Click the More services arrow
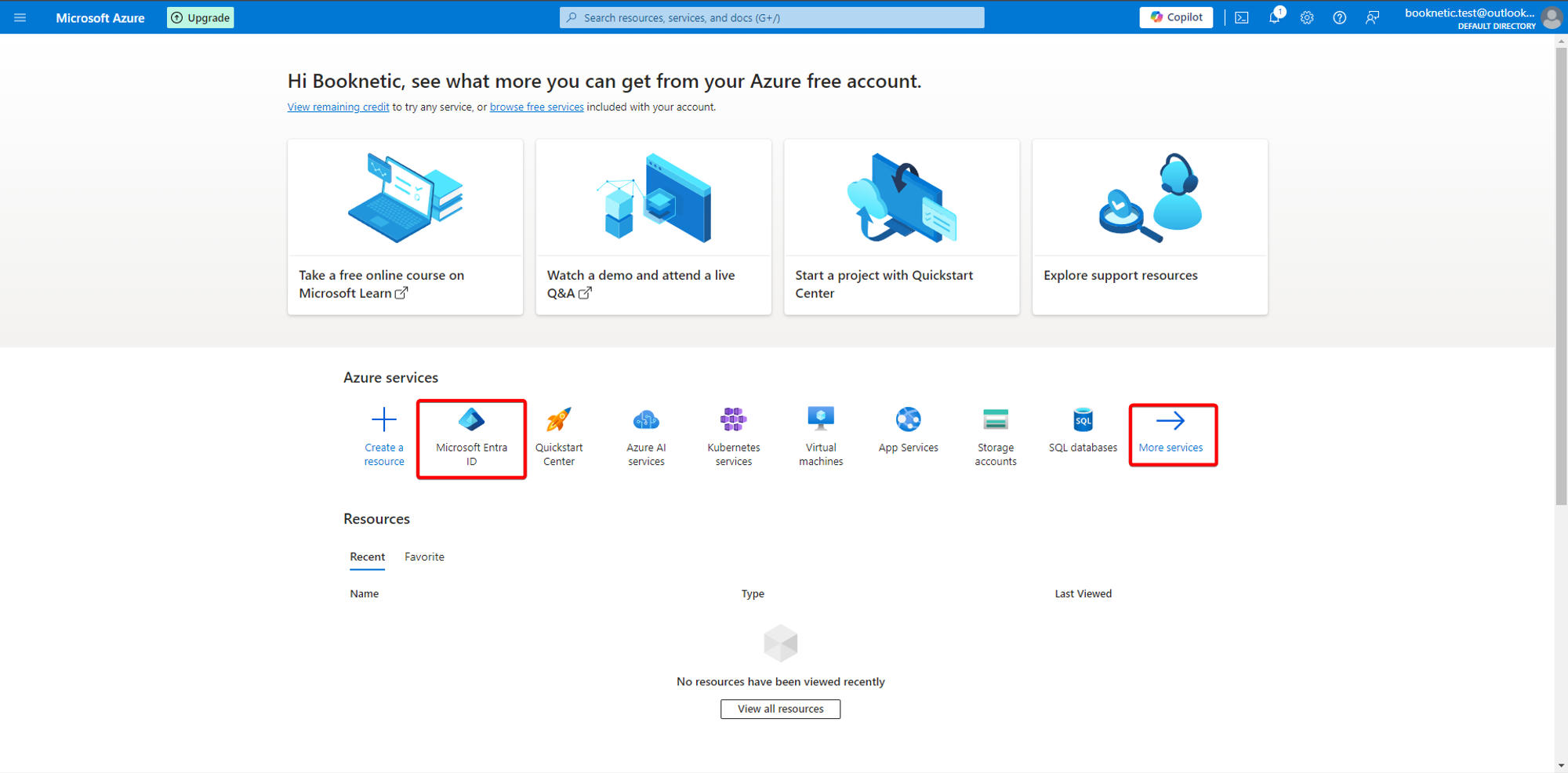Viewport: 1568px width, 773px height. coord(1171,421)
